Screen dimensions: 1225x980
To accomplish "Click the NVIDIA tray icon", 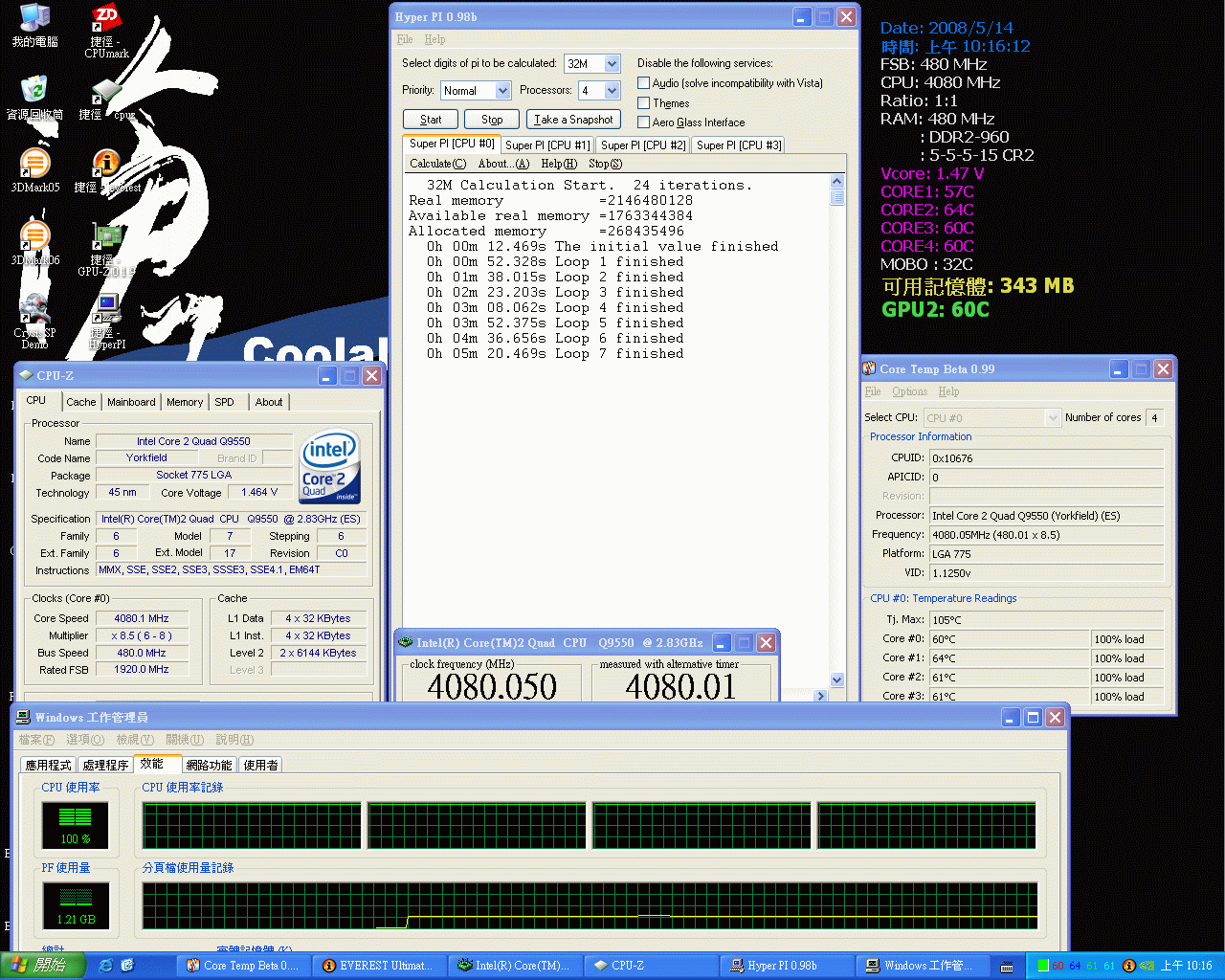I will (1146, 966).
